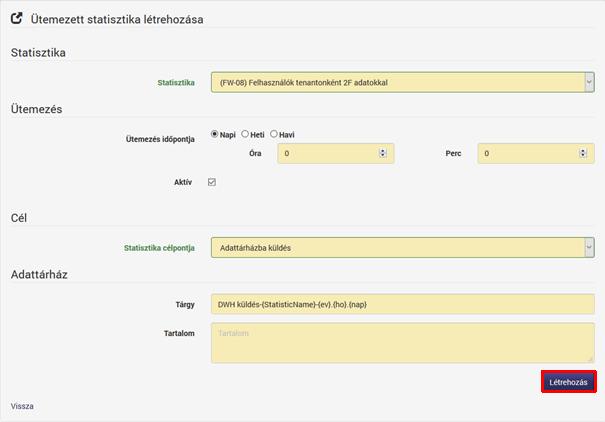Click the Adattárház section heading
This screenshot has height=422, width=605.
coord(39,274)
